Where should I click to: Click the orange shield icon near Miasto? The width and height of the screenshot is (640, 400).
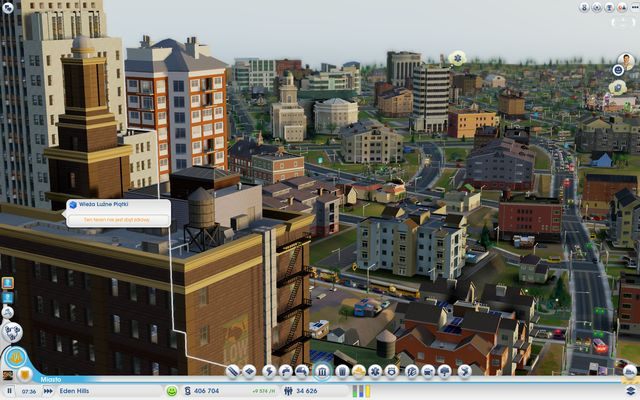(25, 373)
